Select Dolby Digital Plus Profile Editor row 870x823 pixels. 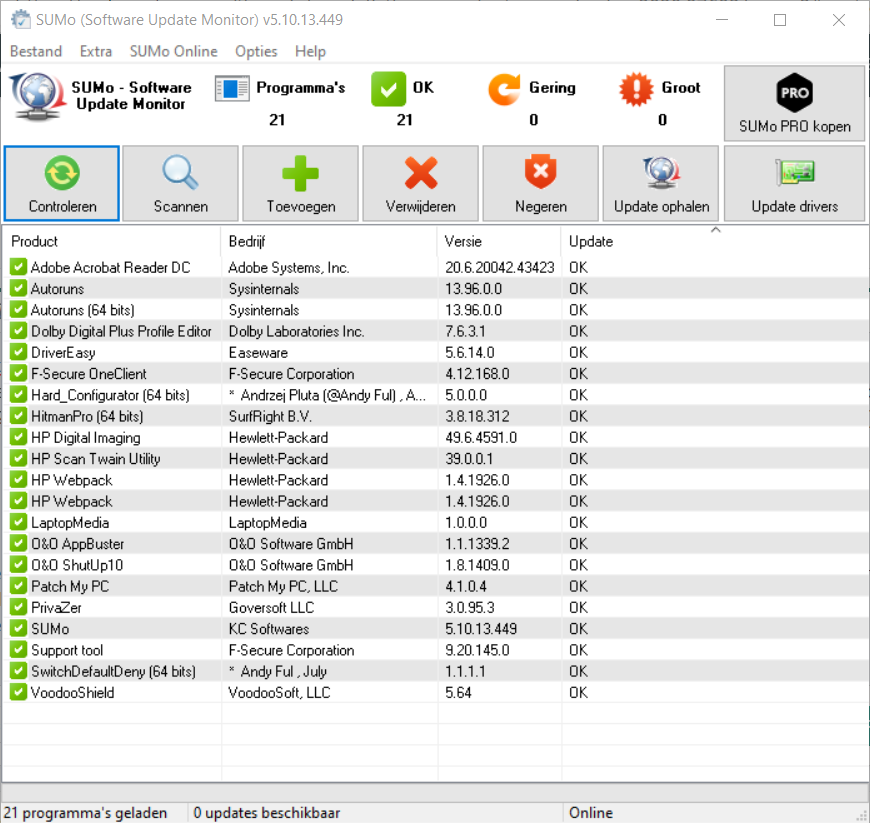435,331
